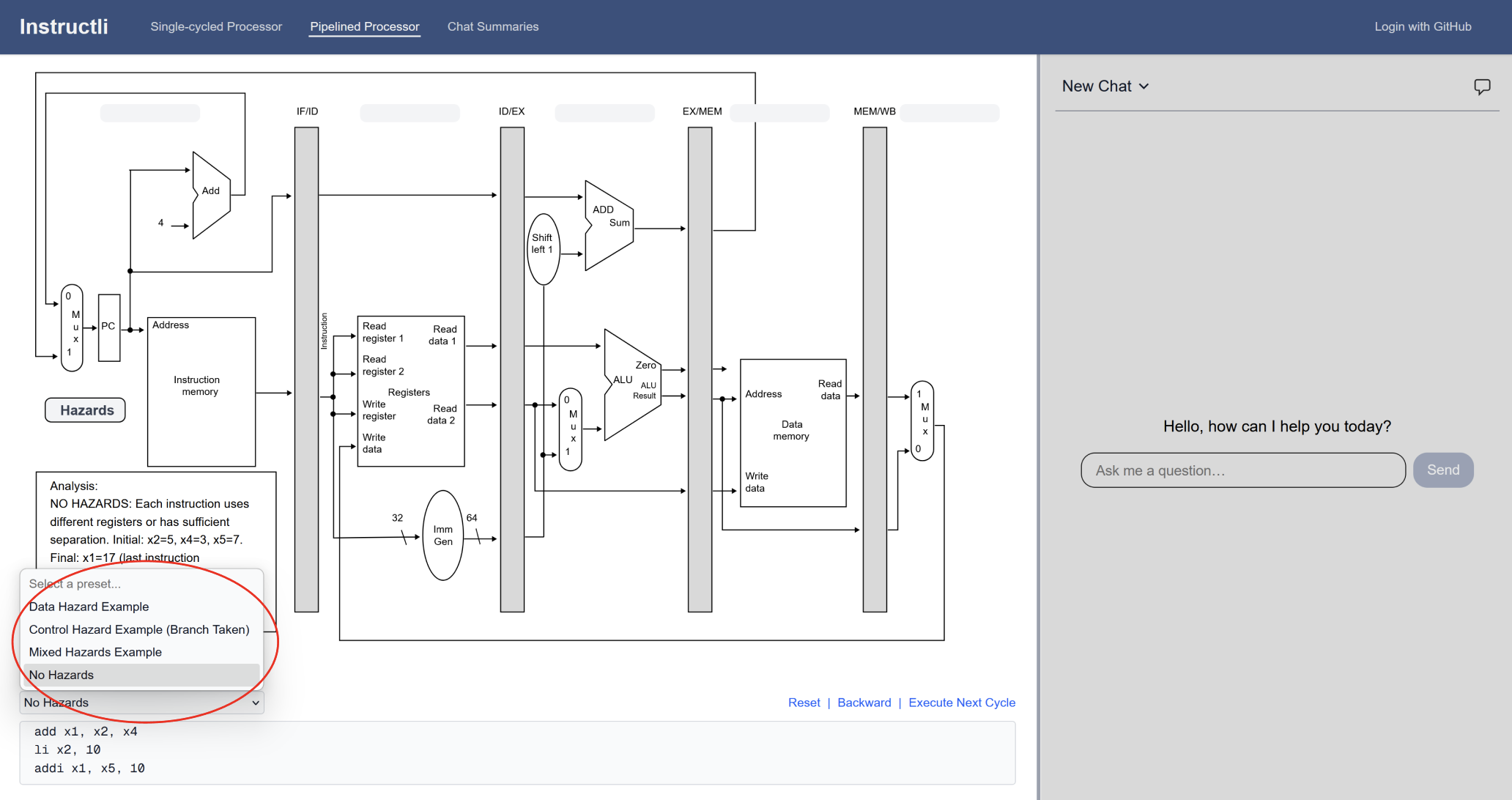1512x800 pixels.
Task: Select Data Hazard Example preset
Action: [142, 607]
